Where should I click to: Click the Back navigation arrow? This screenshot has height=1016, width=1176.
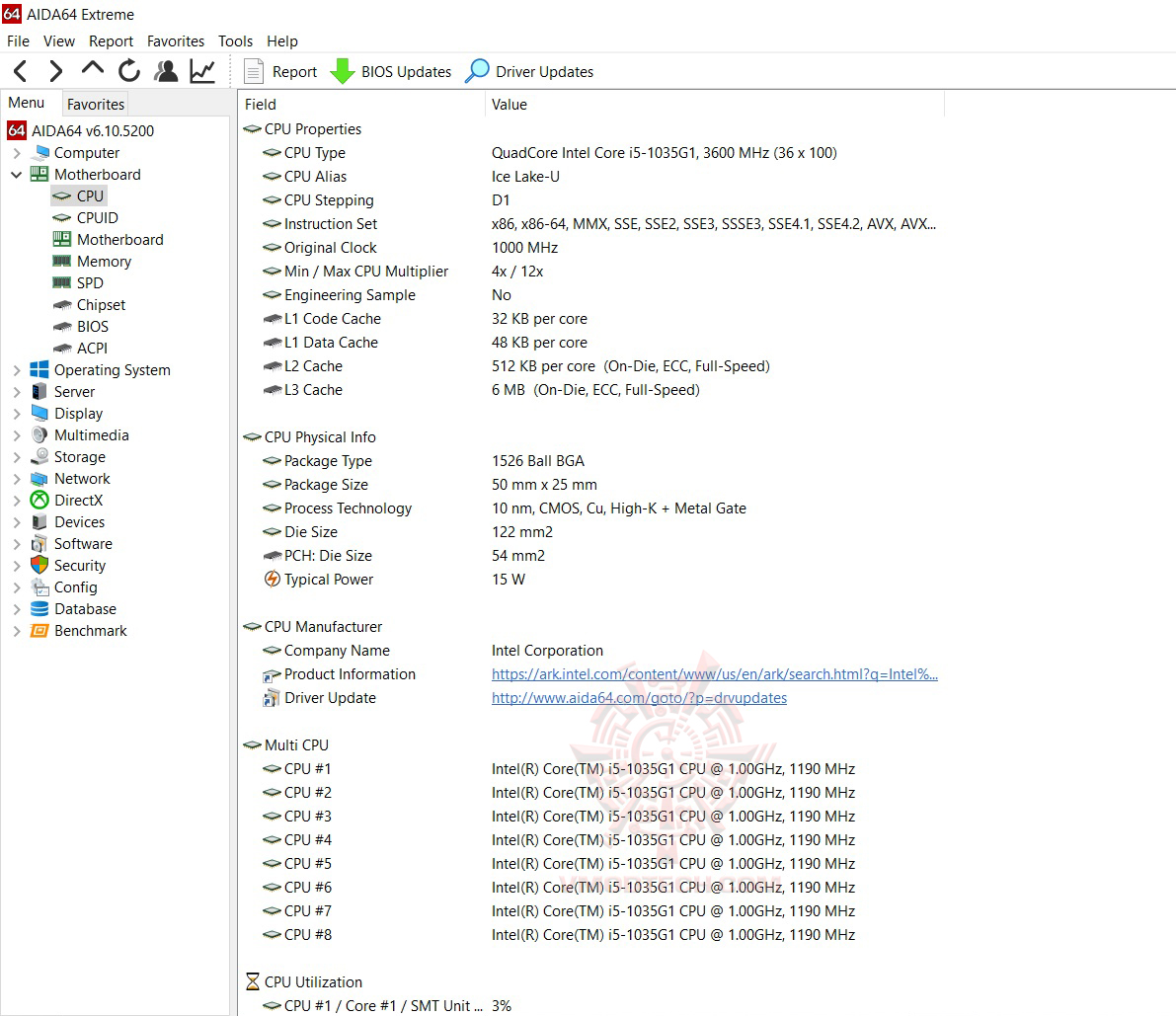pos(21,71)
